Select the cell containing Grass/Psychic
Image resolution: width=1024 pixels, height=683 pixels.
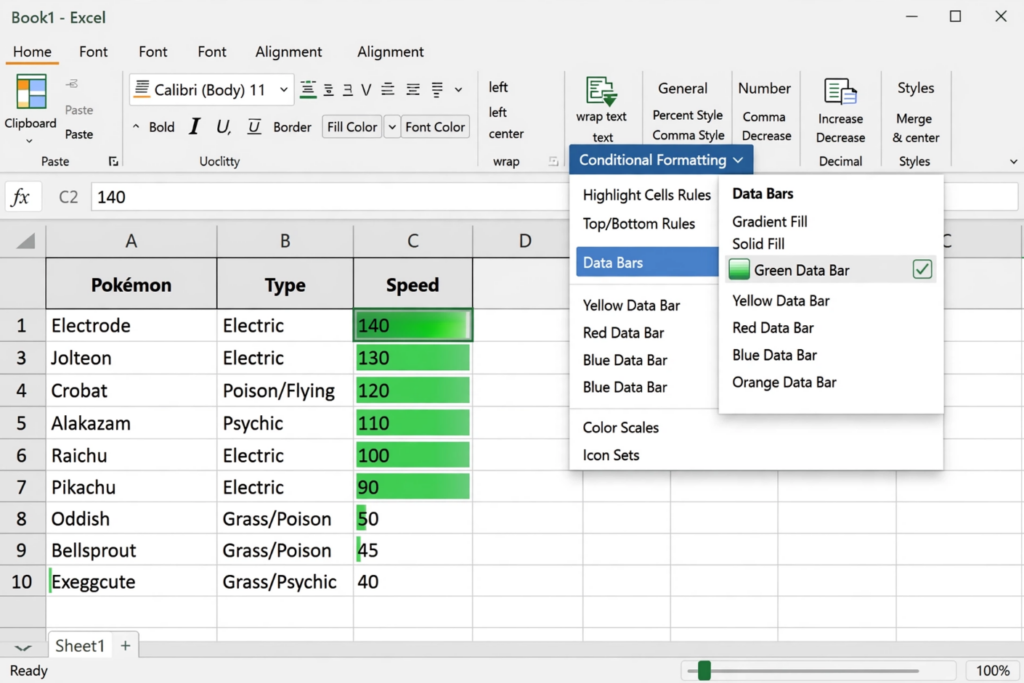[x=285, y=581]
